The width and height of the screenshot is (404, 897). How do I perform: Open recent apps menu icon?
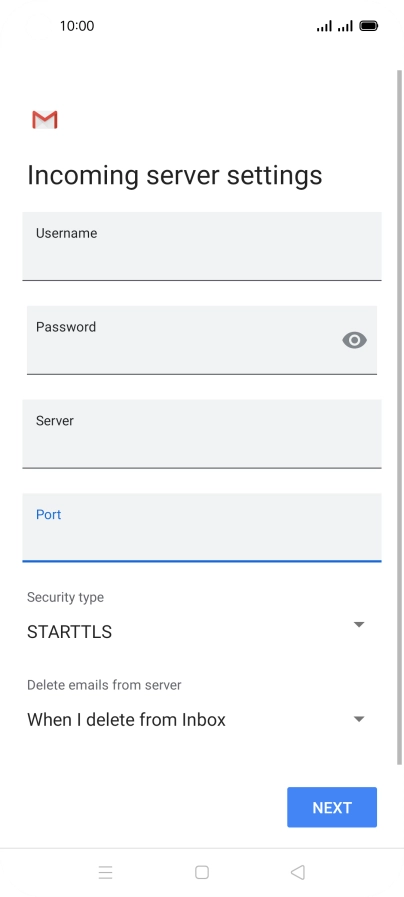(105, 872)
